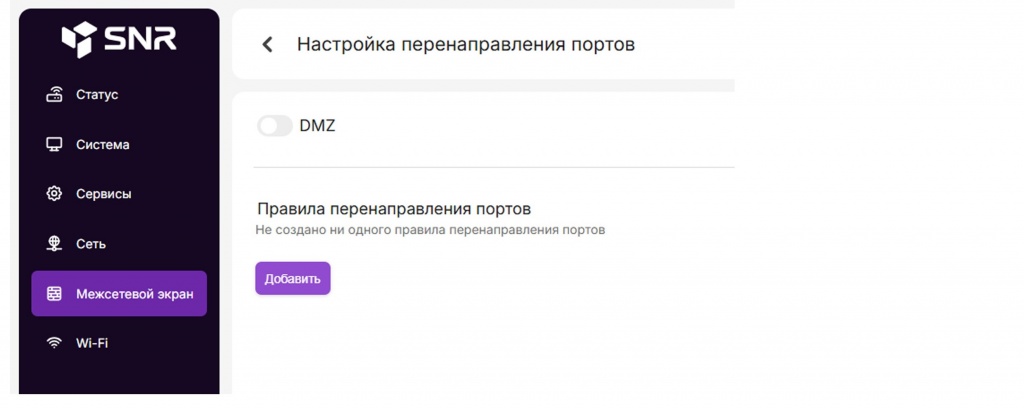Enable the DMZ toggle switch
Screen dimensions: 1024x409
pos(275,126)
